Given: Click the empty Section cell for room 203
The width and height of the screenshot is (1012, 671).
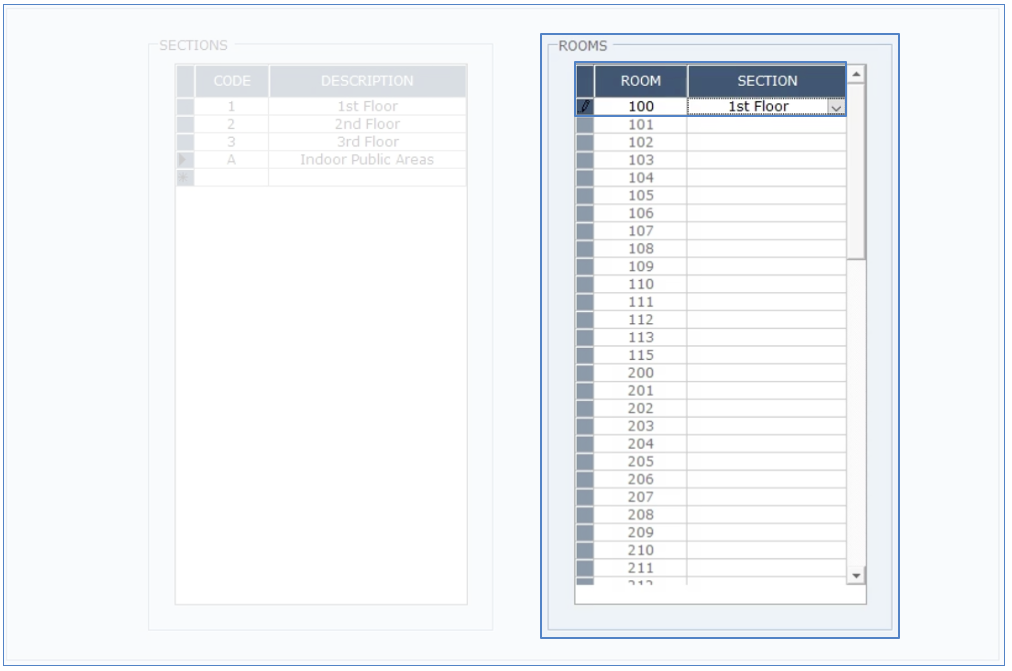Looking at the screenshot, I should tap(766, 426).
